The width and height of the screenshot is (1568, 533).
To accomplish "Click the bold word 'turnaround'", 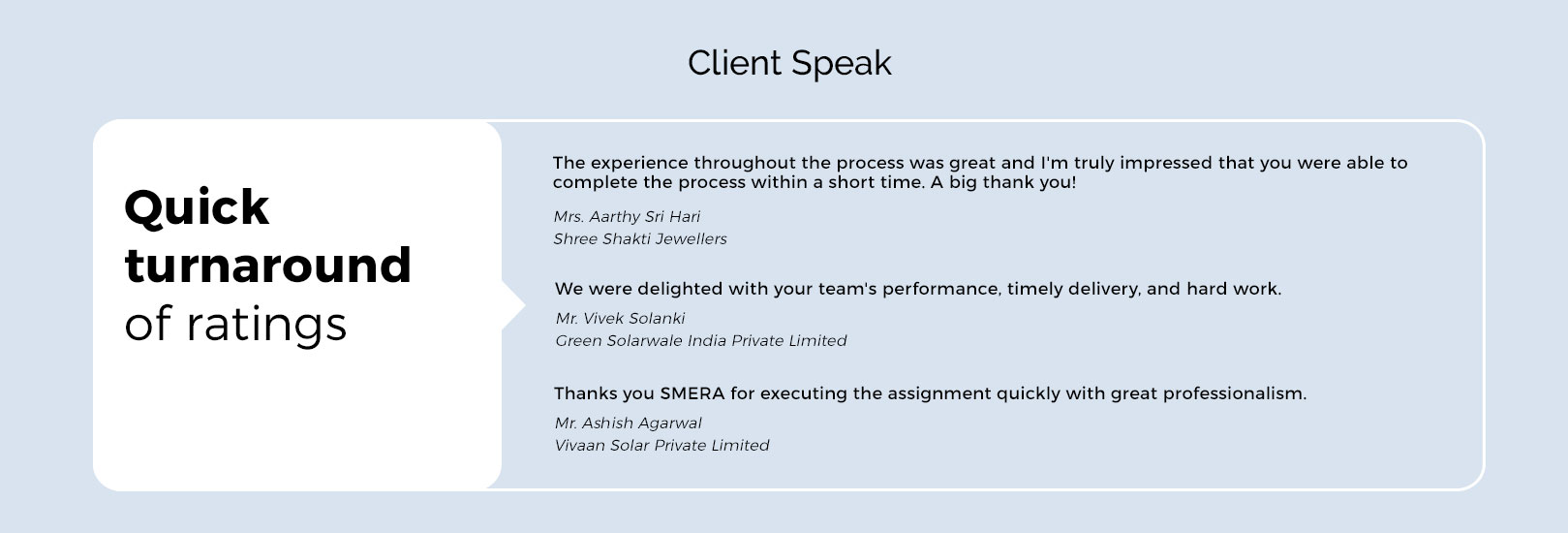I will tap(268, 266).
